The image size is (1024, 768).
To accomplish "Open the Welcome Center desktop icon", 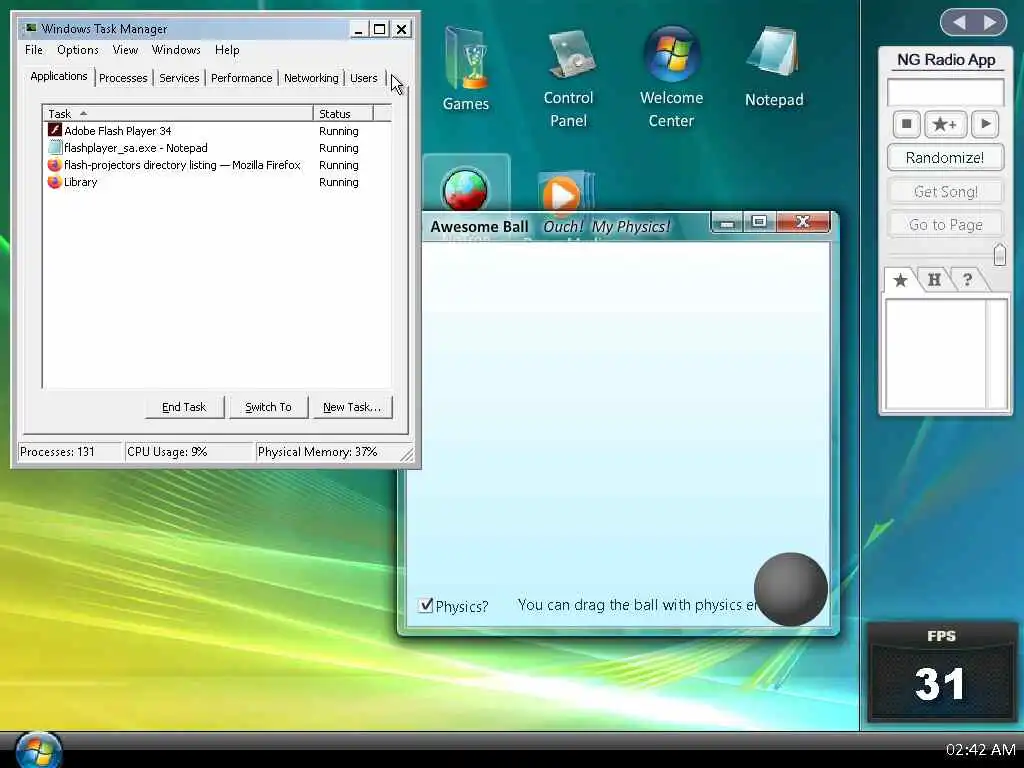I will click(x=671, y=77).
